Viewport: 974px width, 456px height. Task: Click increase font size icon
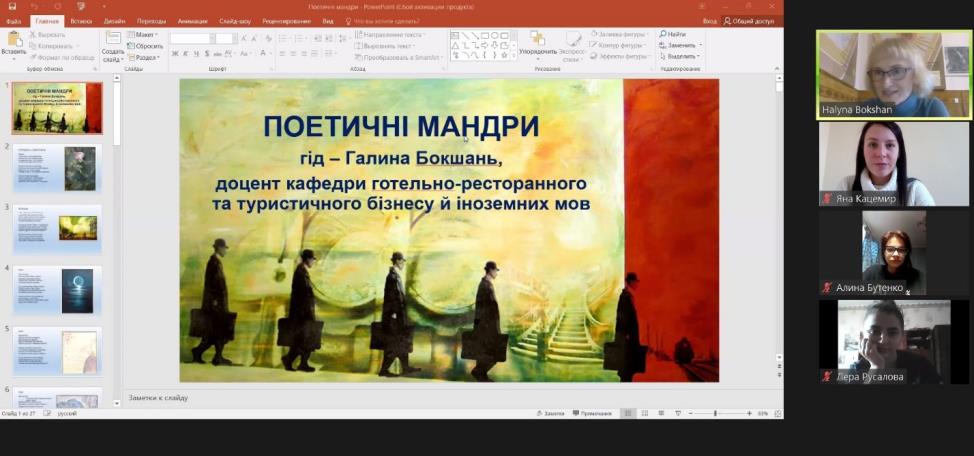click(x=244, y=39)
